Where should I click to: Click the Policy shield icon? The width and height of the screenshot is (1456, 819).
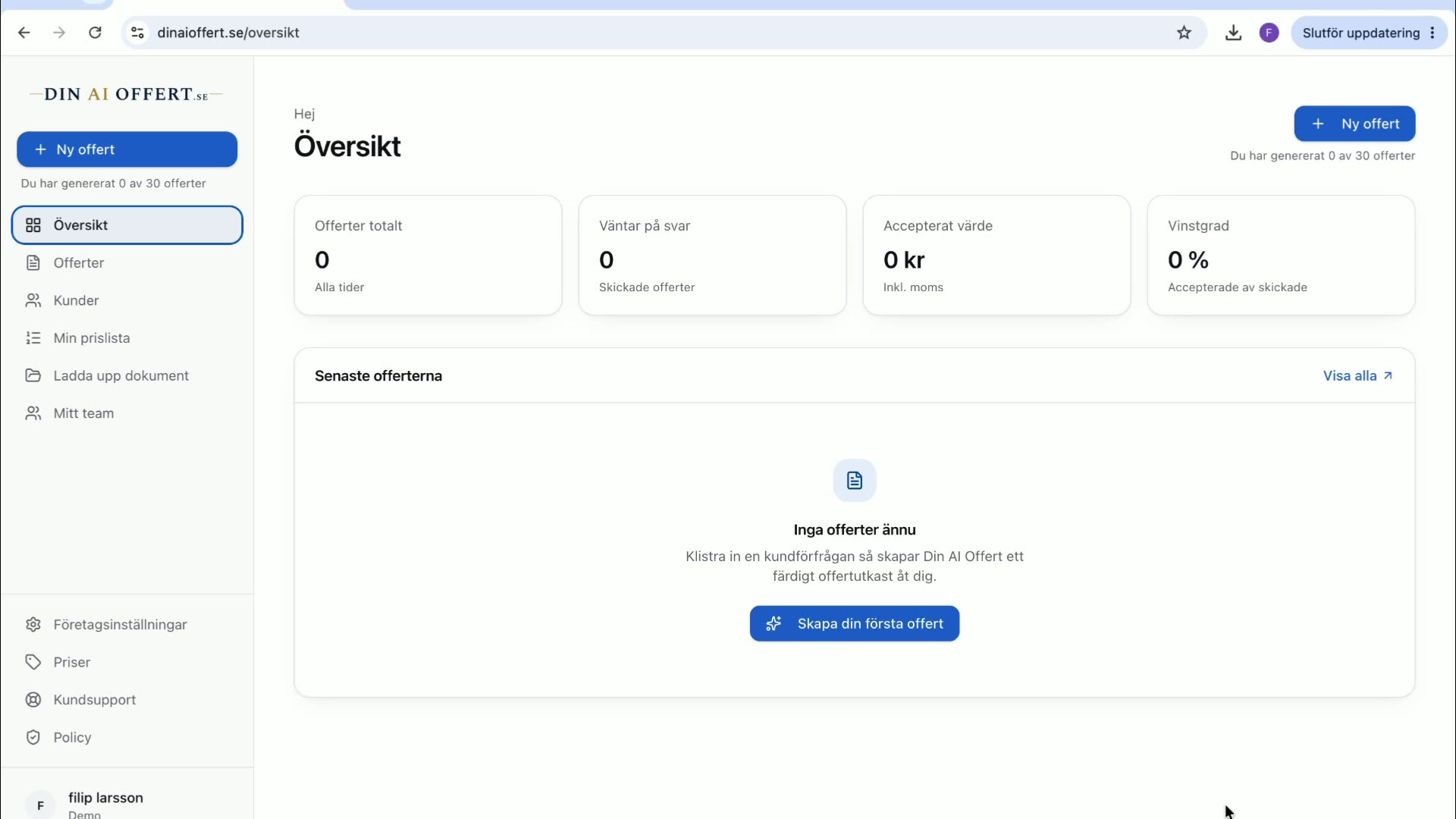[x=33, y=737]
